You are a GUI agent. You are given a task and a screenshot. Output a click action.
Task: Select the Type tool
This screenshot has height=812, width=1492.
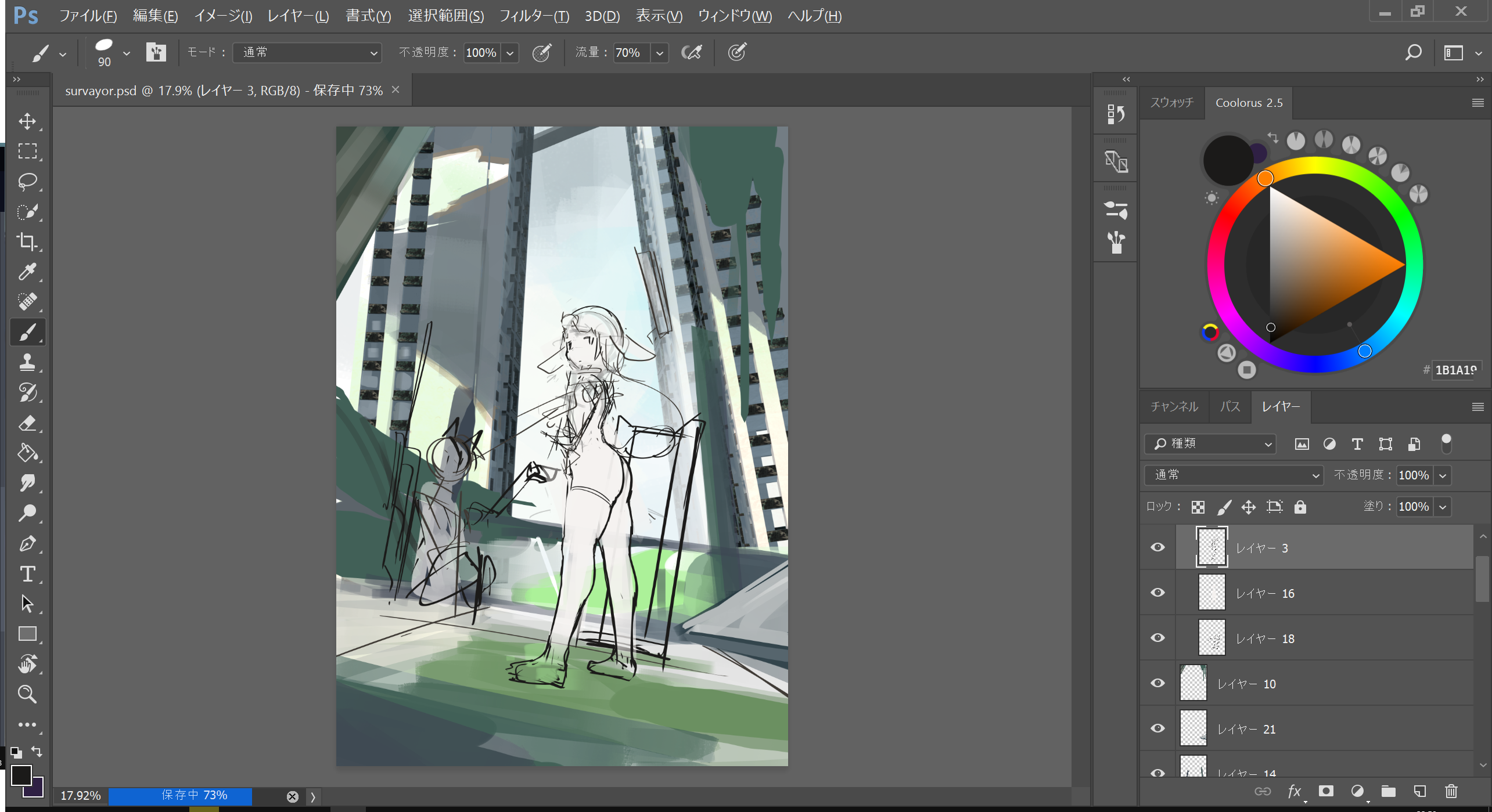pos(27,574)
